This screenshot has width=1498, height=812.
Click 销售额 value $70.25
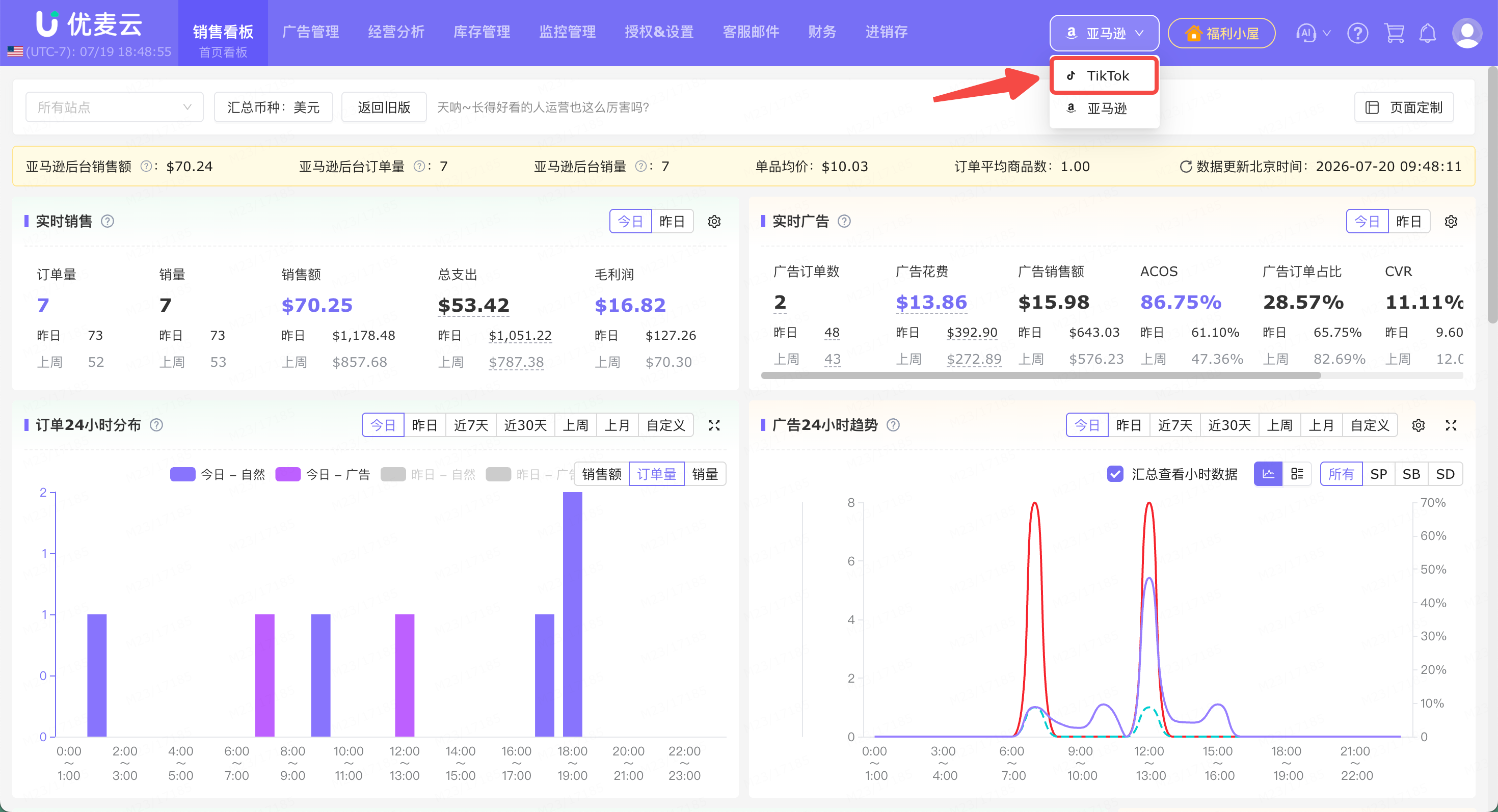click(x=317, y=305)
